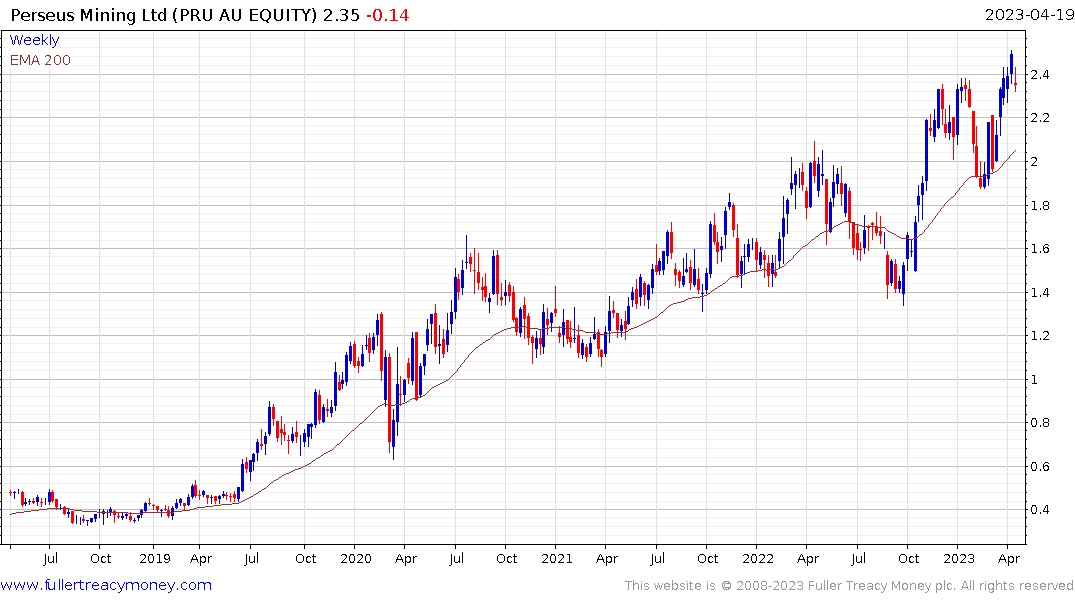Click the 1.2 price axis label

1039,336
